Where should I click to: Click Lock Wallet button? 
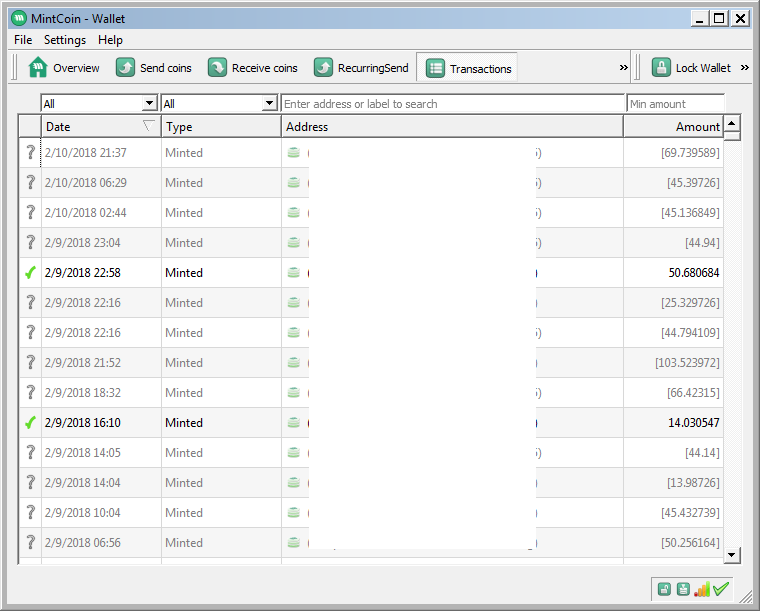coord(691,68)
